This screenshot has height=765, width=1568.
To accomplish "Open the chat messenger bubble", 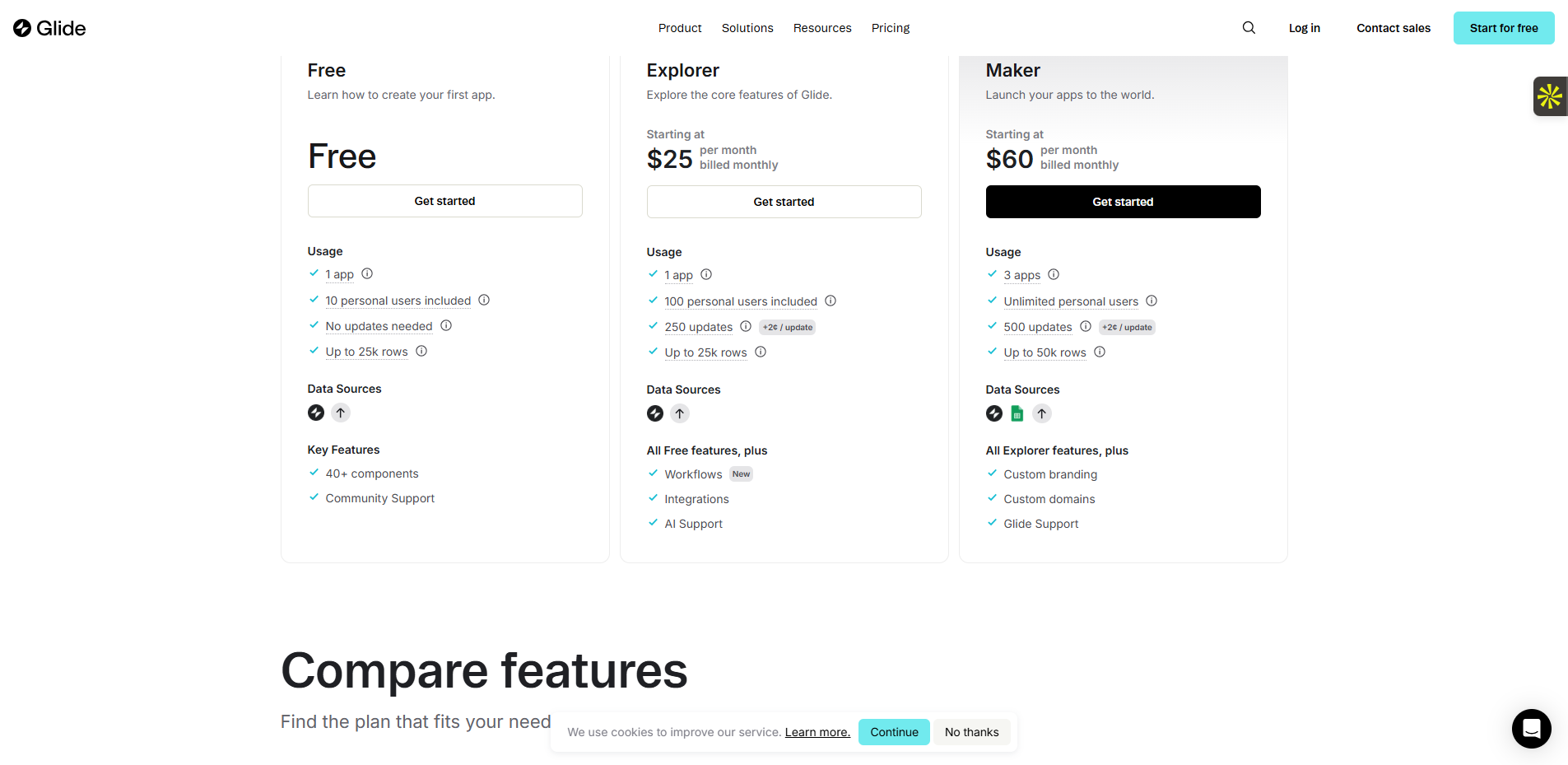I will pyautogui.click(x=1531, y=728).
